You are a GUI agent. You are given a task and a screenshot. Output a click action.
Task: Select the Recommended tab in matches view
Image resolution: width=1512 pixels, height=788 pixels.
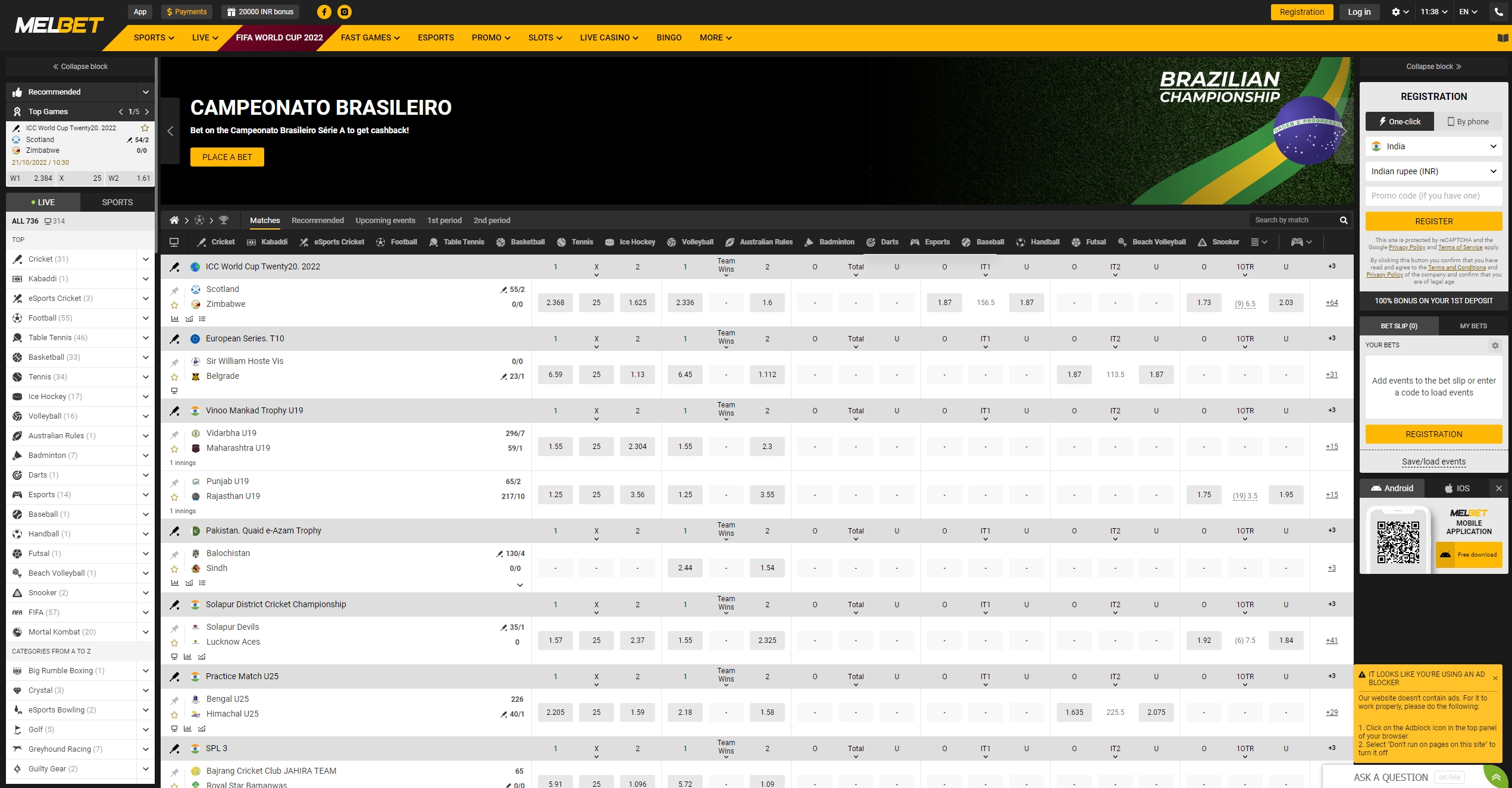pos(317,220)
